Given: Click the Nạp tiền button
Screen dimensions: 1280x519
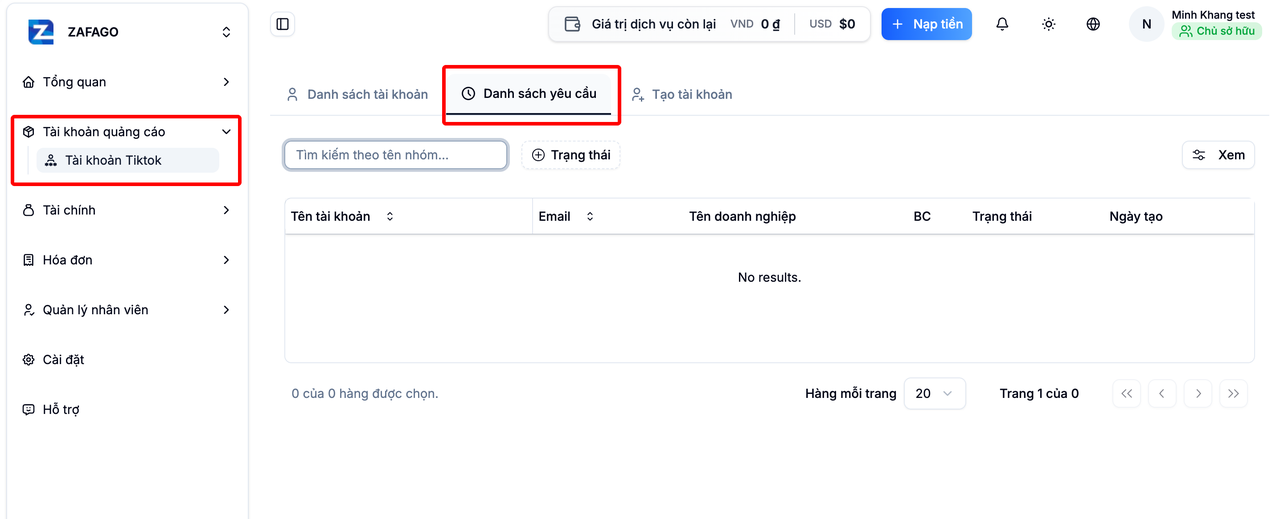Looking at the screenshot, I should pos(926,24).
